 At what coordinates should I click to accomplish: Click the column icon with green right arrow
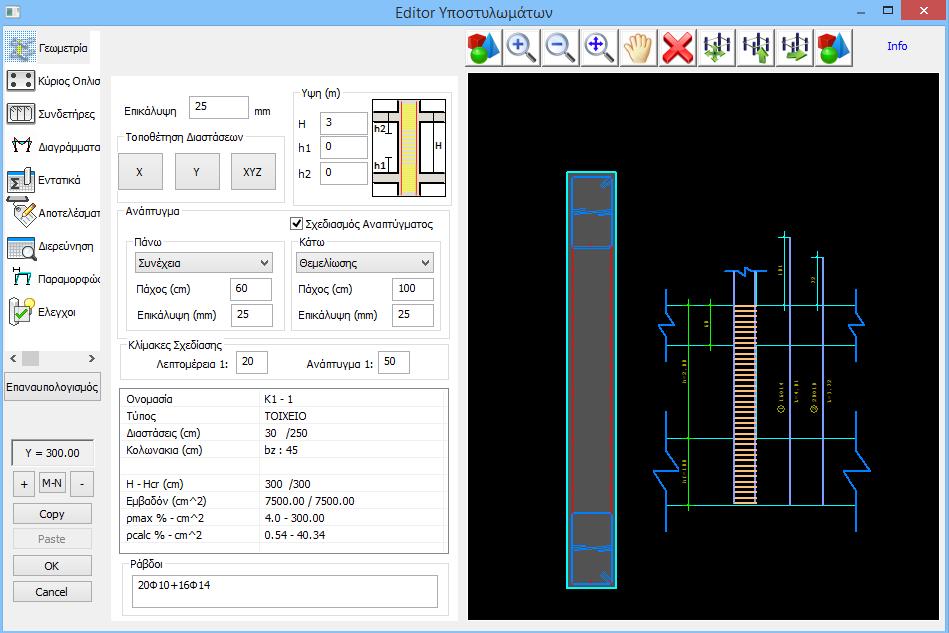[794, 47]
